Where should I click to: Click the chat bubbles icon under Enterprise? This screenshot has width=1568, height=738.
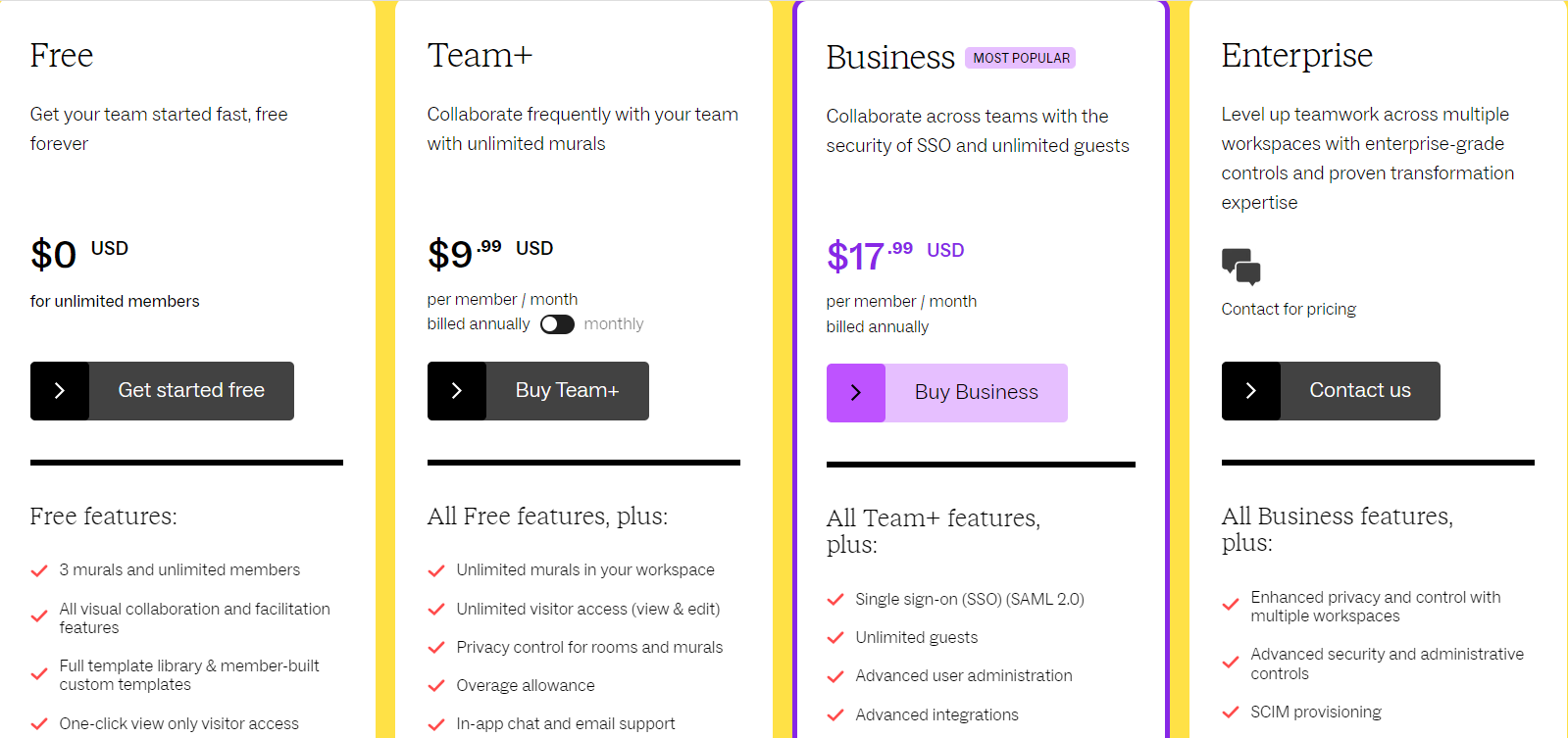coord(1240,267)
